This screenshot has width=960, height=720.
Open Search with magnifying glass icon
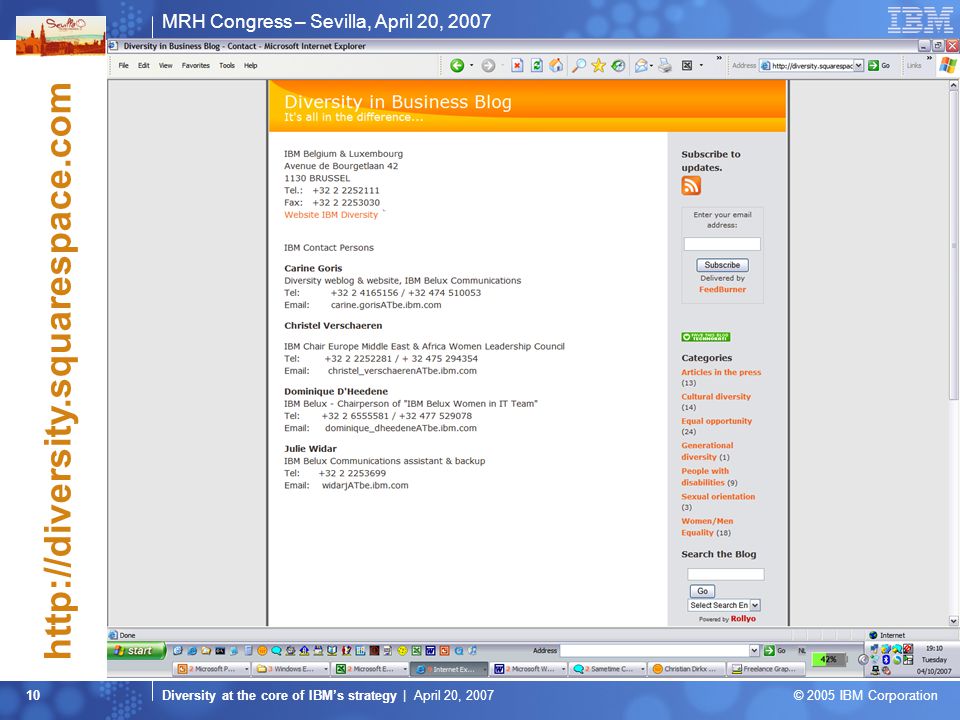coord(578,66)
